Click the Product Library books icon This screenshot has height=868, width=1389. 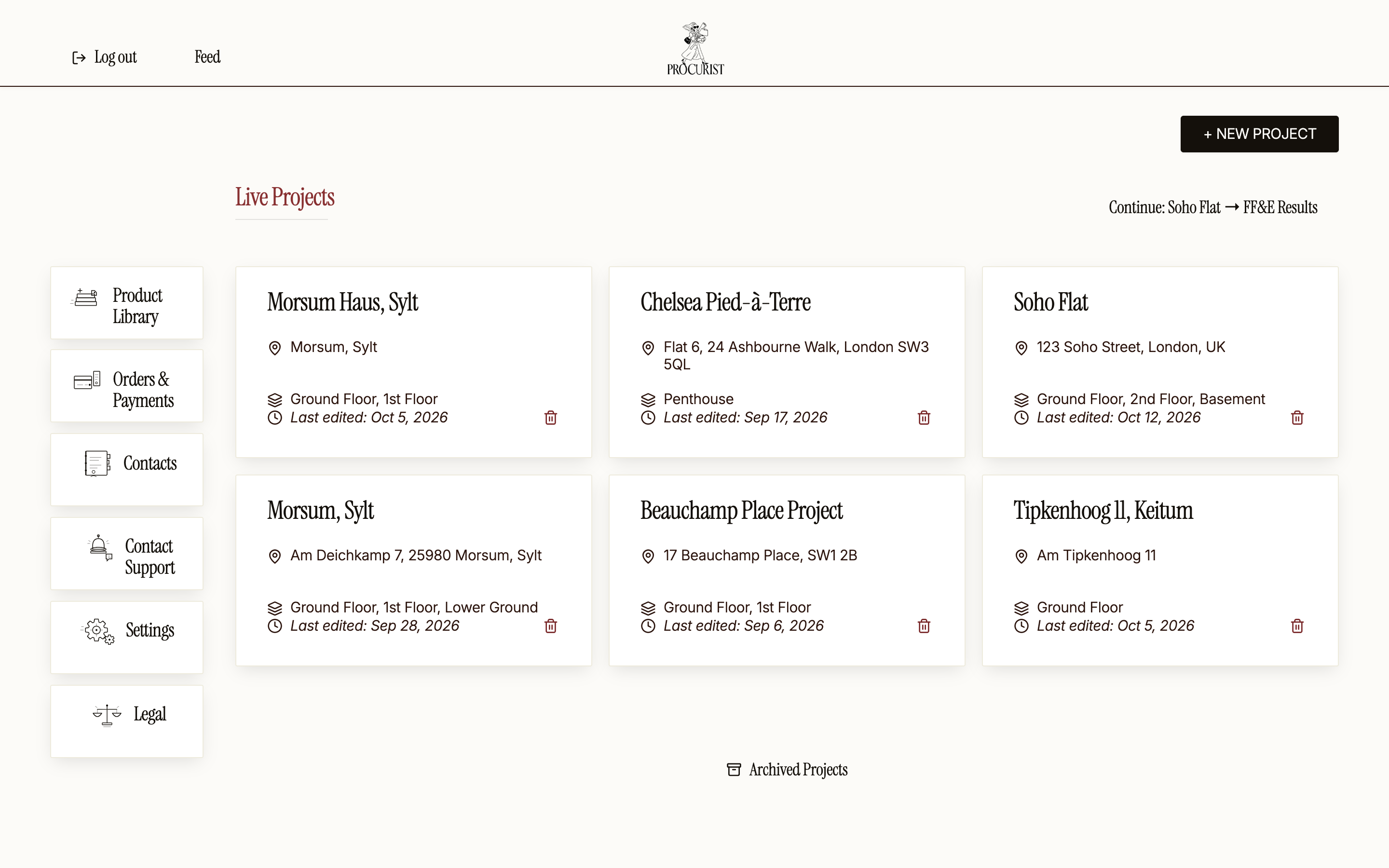click(85, 298)
